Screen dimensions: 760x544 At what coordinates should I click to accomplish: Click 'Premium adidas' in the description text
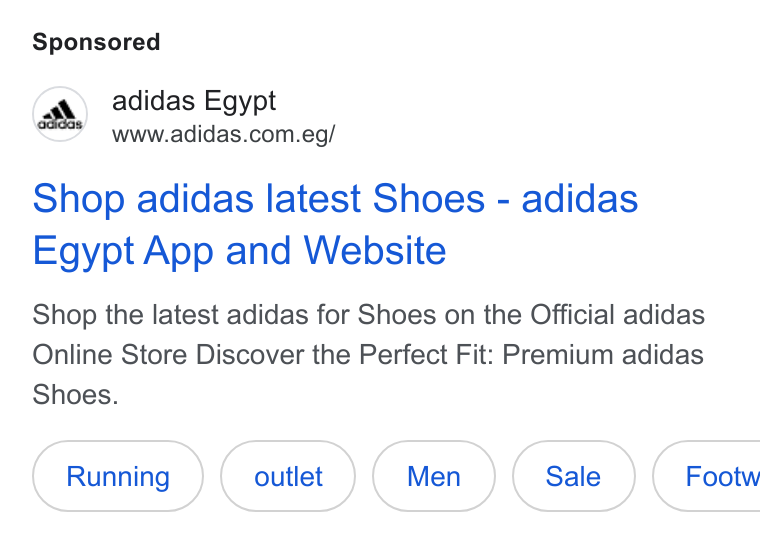pyautogui.click(x=603, y=354)
